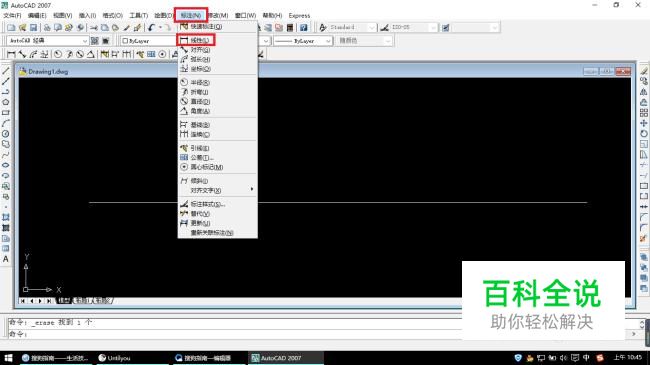Choose 线性(L) from the dimension menu
The image size is (650, 365).
coord(218,40)
